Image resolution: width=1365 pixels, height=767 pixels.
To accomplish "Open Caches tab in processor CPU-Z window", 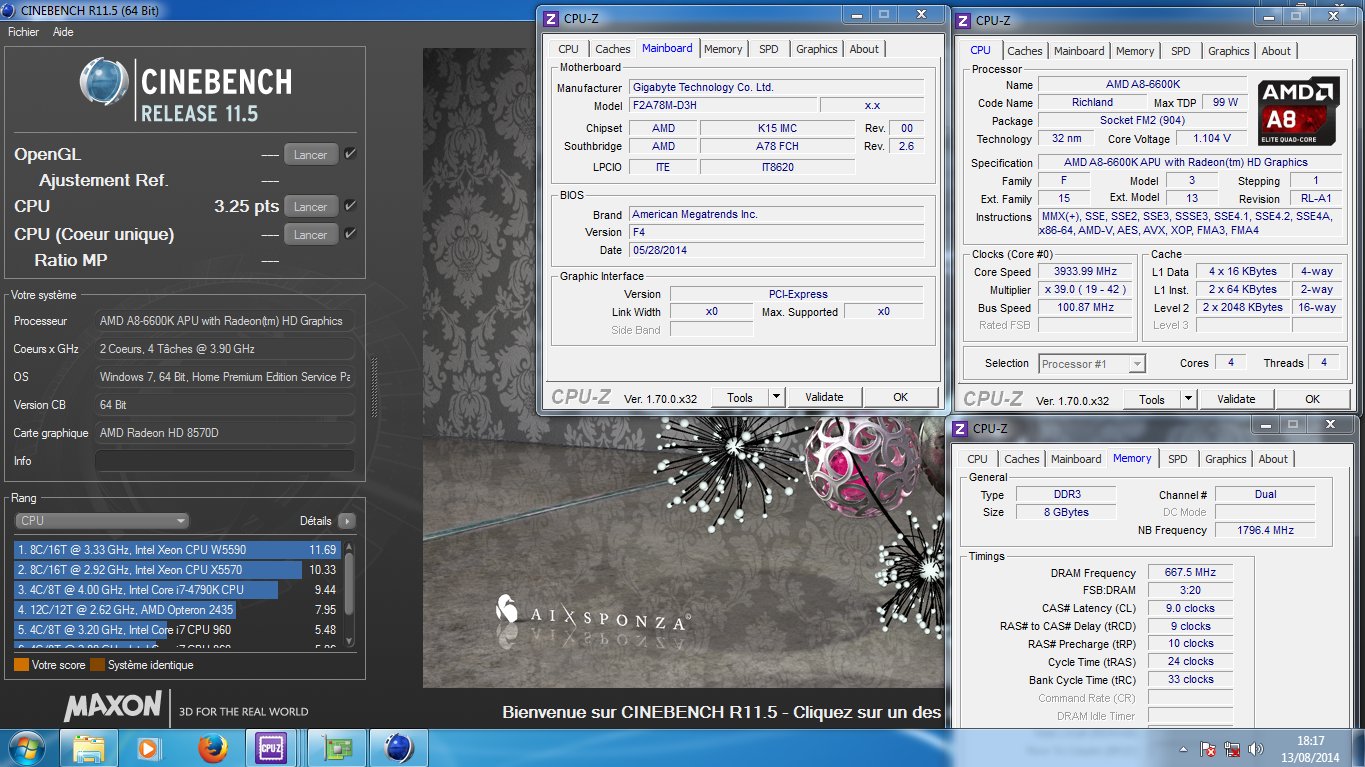I will (1025, 51).
